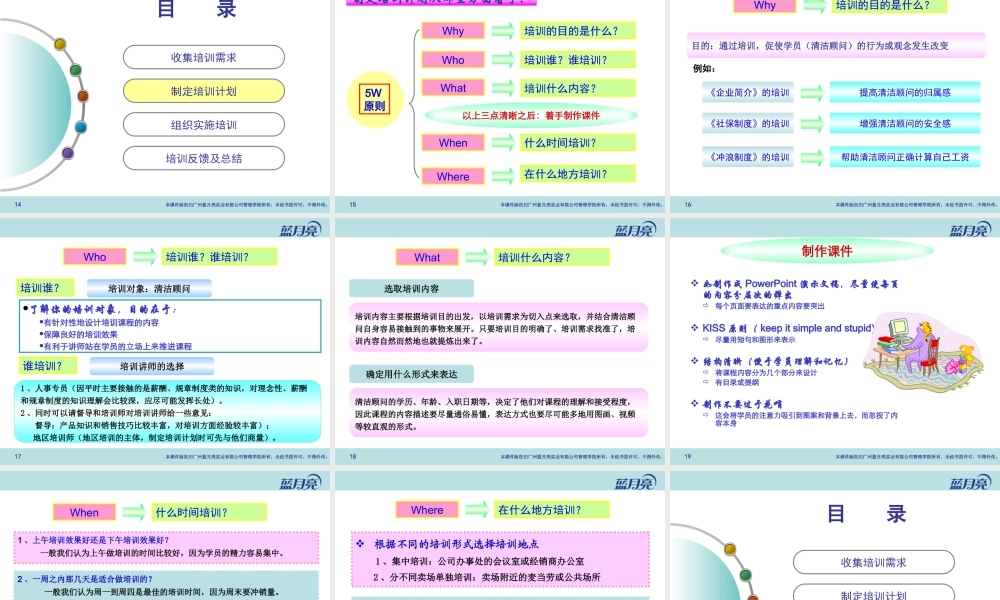Click the 提高清洁顾问的归属感 box
This screenshot has height=600, width=1000.
point(904,92)
